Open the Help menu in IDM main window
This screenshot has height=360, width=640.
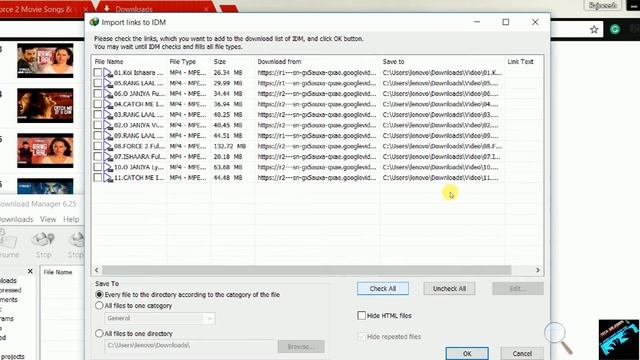[x=71, y=220]
